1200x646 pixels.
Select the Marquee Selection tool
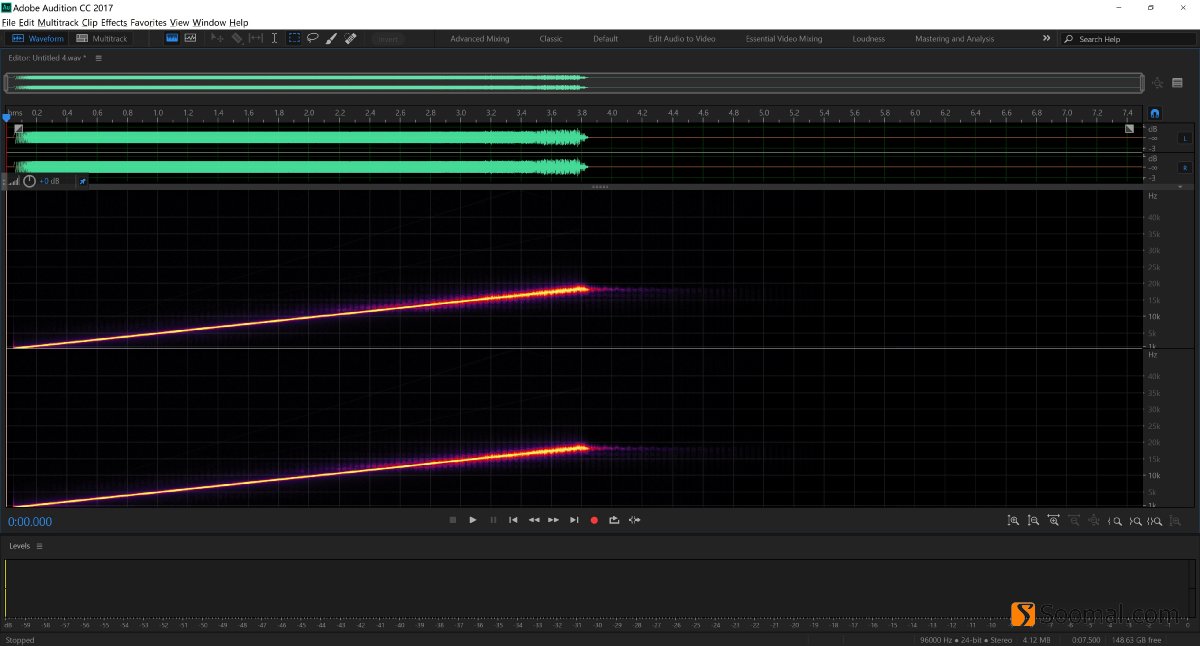(x=293, y=38)
